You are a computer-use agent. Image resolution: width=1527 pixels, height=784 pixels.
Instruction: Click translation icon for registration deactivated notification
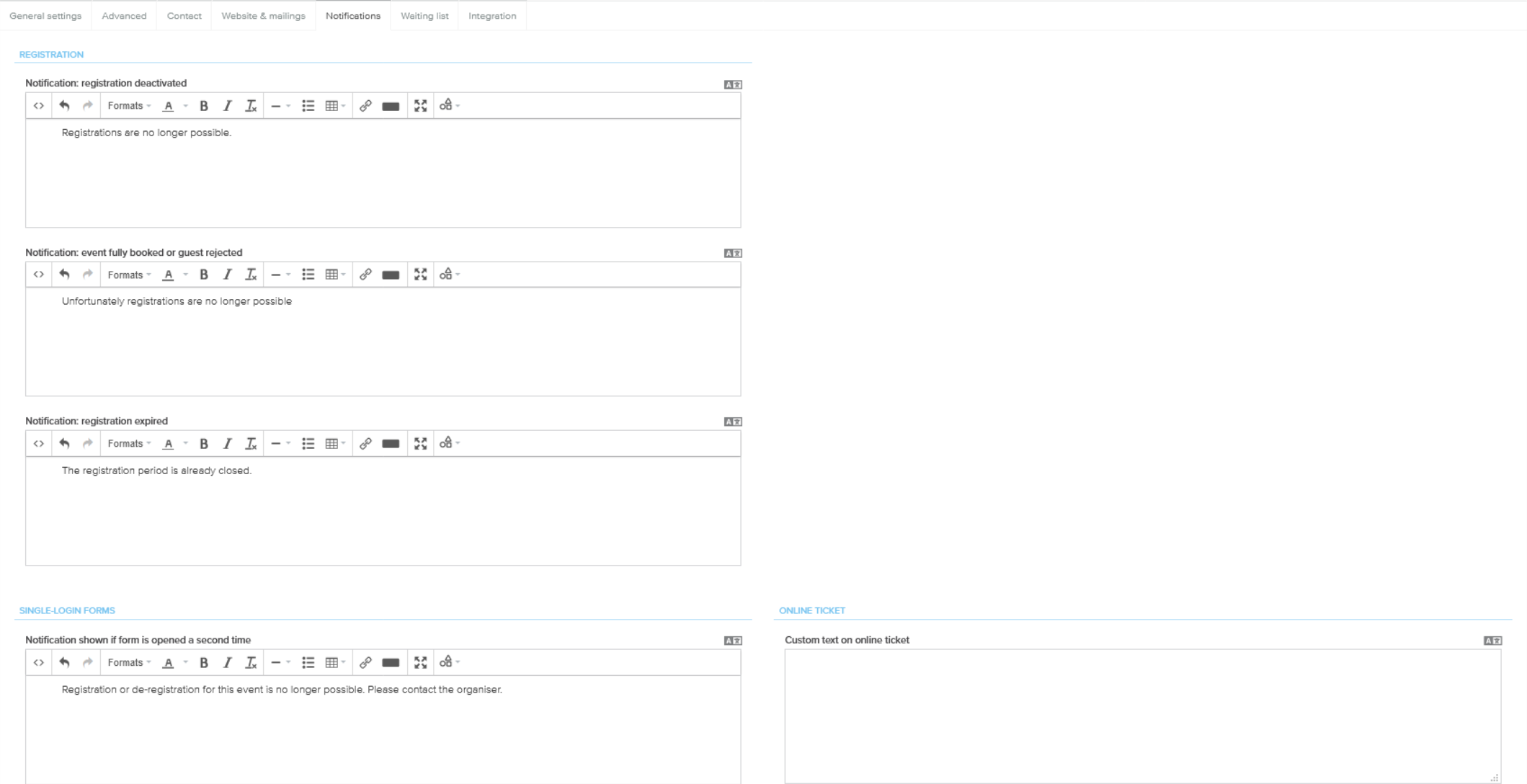tap(732, 84)
